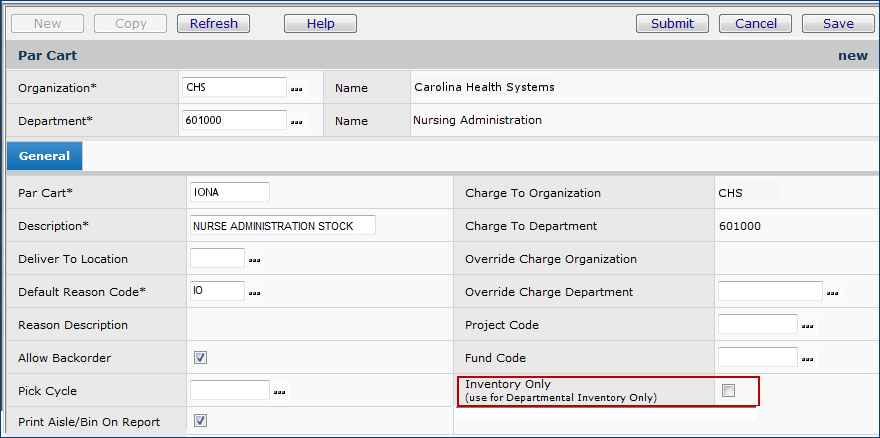The image size is (880, 438).
Task: Uncheck the Allow Backorder checkbox
Action: tap(200, 357)
